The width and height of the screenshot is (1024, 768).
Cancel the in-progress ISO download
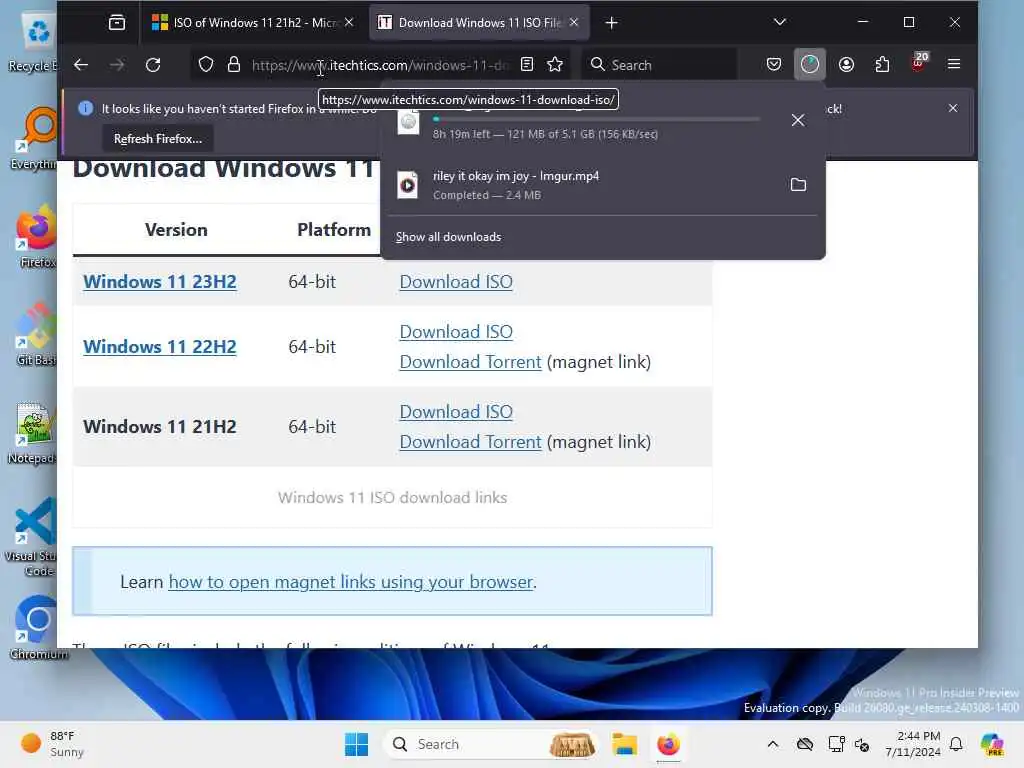pos(798,120)
